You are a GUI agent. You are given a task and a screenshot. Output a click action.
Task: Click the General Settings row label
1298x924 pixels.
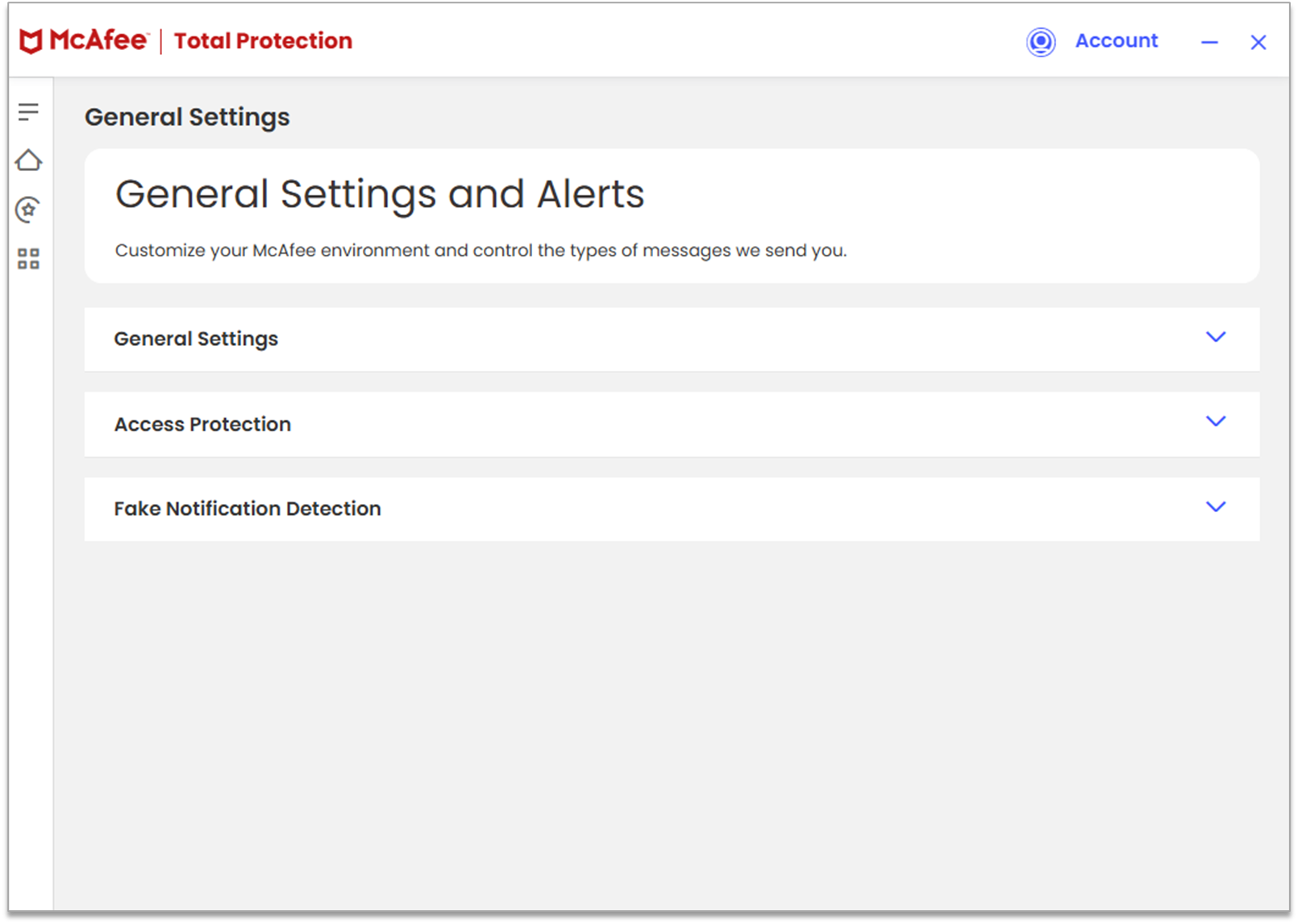196,339
